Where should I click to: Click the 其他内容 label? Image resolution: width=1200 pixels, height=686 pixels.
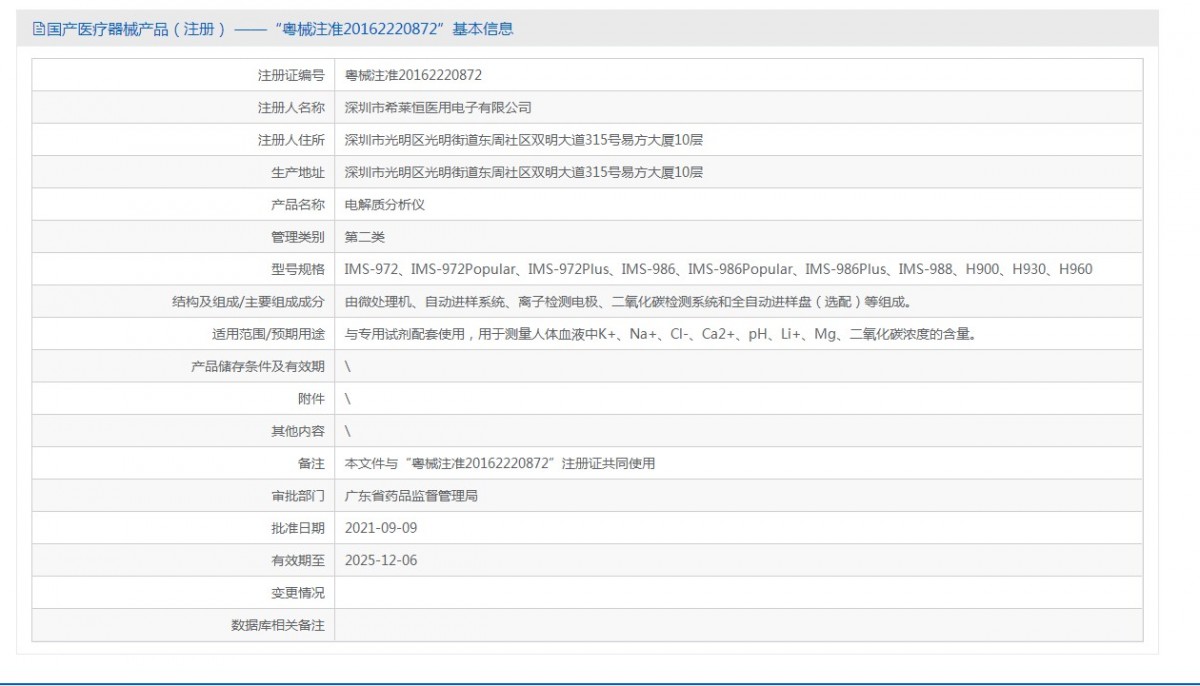[298, 431]
